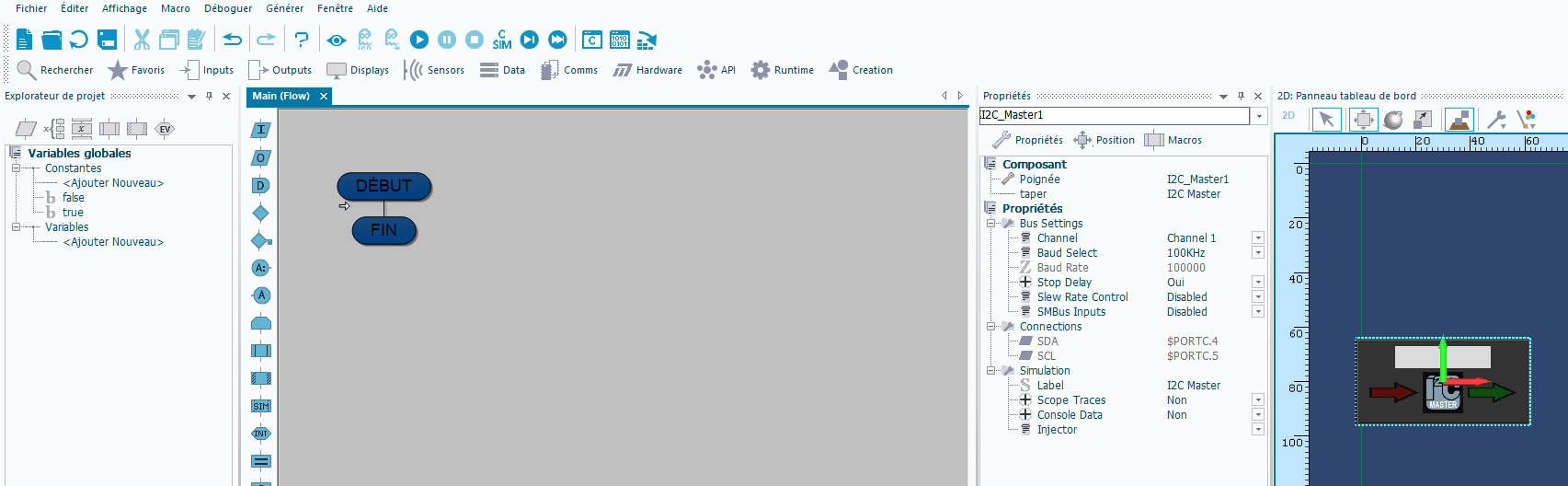Pin the Propriétés panel
Image resolution: width=1568 pixels, height=486 pixels.
[x=1241, y=96]
